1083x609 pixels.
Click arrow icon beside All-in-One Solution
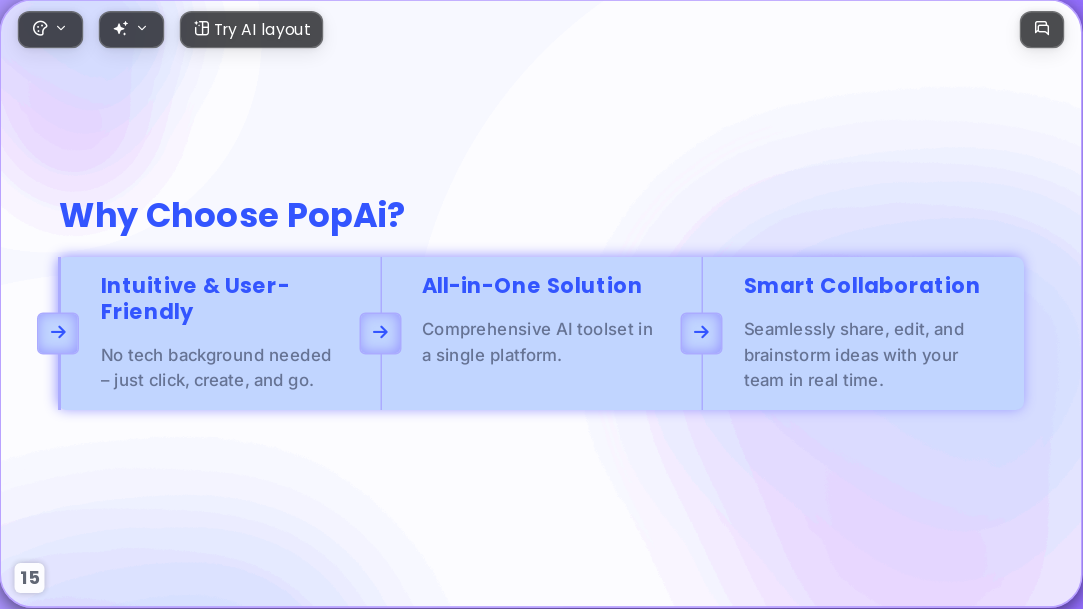(381, 333)
